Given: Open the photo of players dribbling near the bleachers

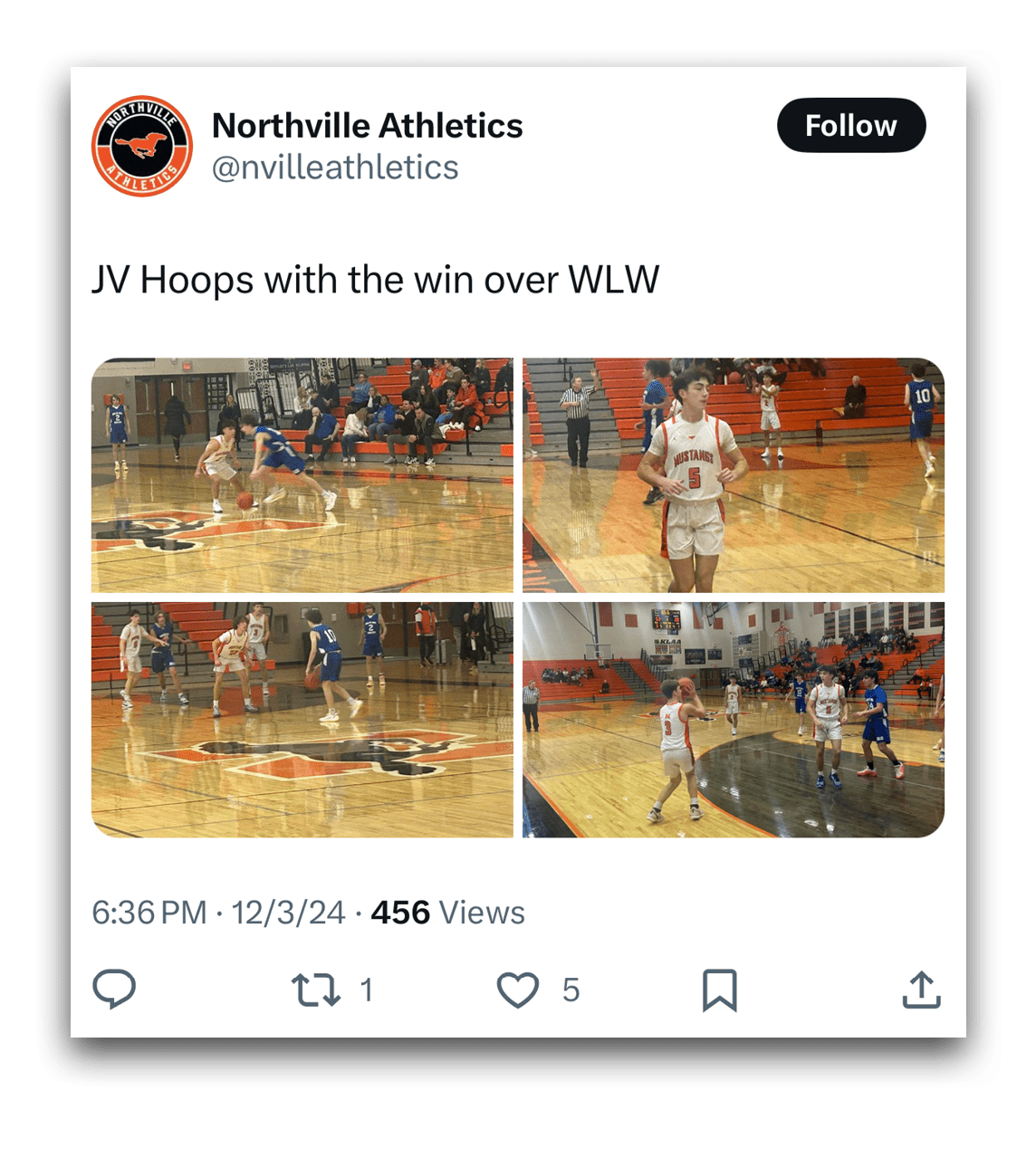Looking at the screenshot, I should (302, 475).
